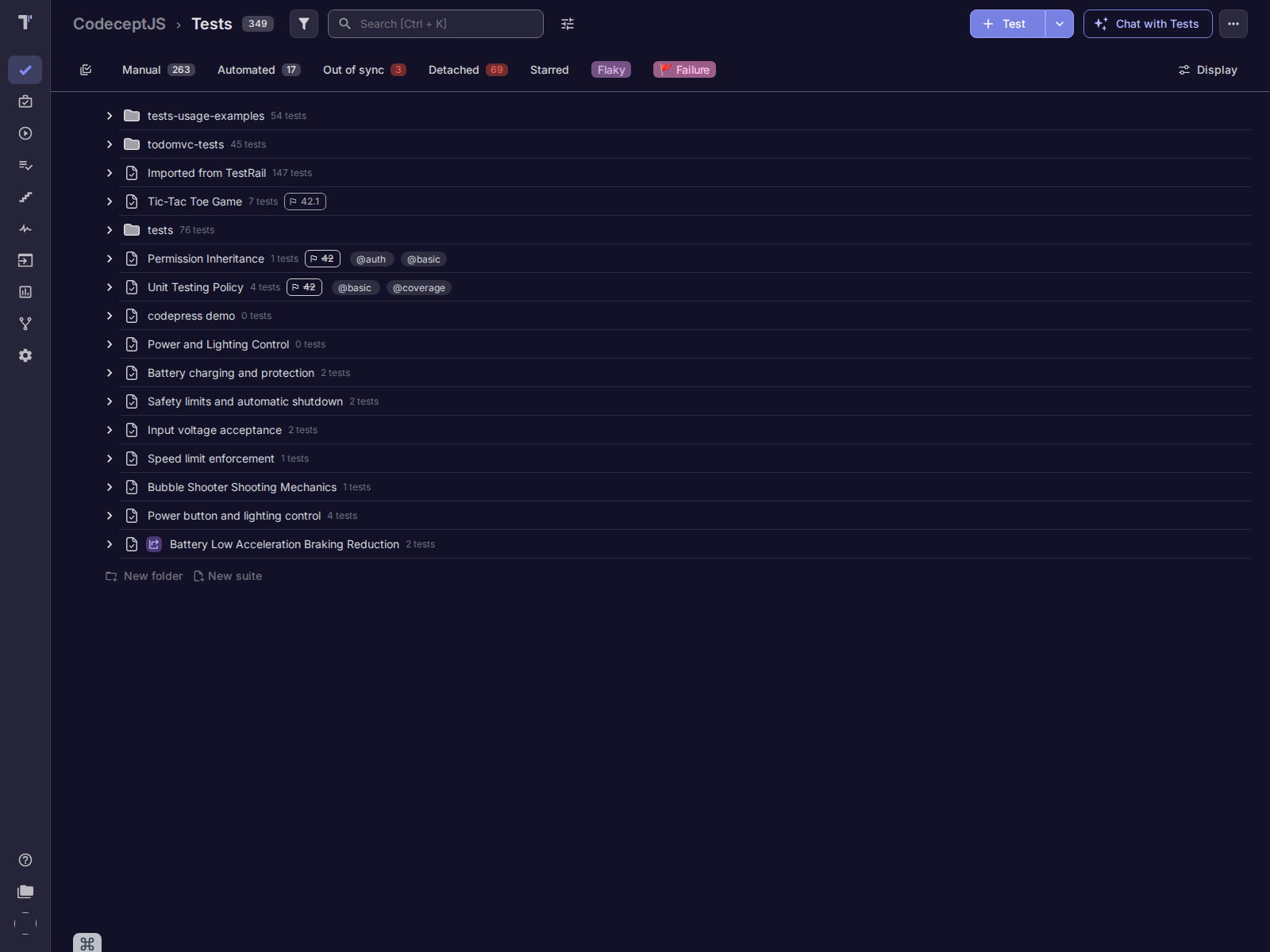This screenshot has width=1270, height=952.
Task: Open the pulse activity icon in sidebar
Action: 25,228
